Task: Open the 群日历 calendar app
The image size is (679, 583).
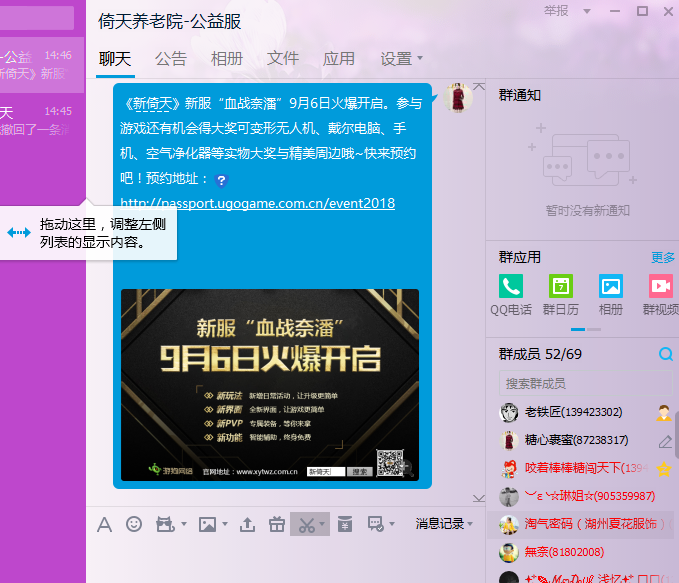Action: pyautogui.click(x=561, y=295)
